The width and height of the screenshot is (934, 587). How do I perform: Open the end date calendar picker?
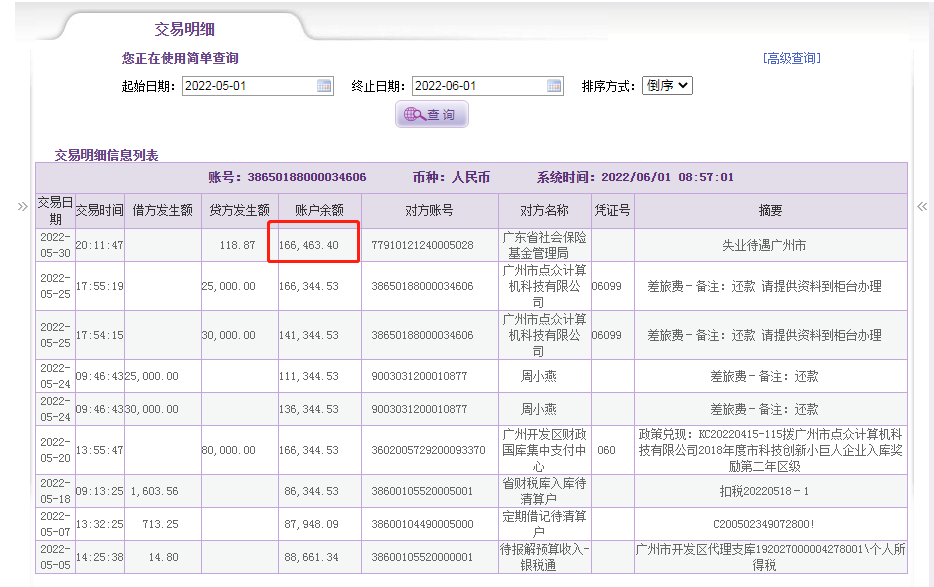pos(554,86)
